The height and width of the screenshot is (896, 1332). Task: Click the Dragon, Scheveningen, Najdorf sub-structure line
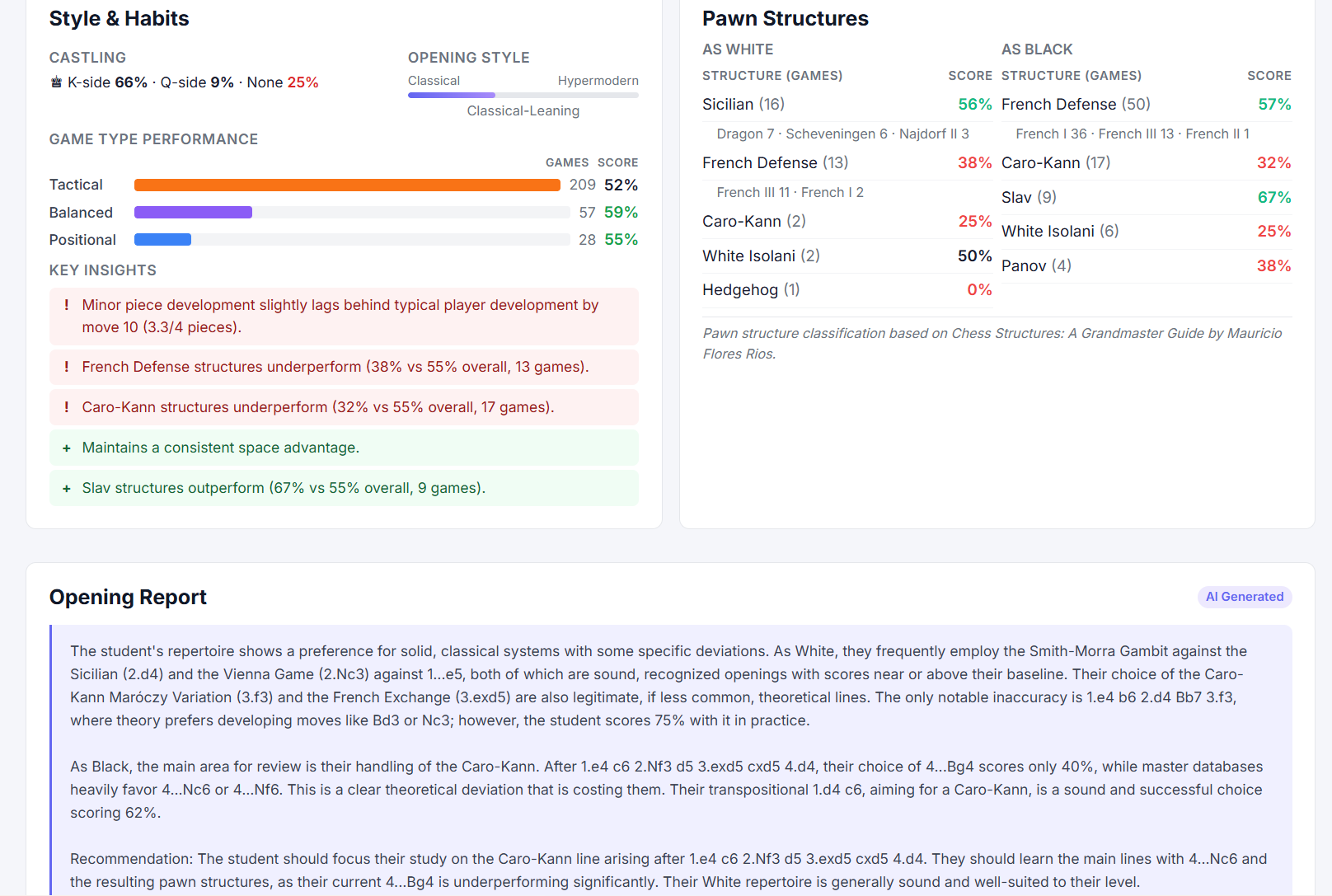842,134
